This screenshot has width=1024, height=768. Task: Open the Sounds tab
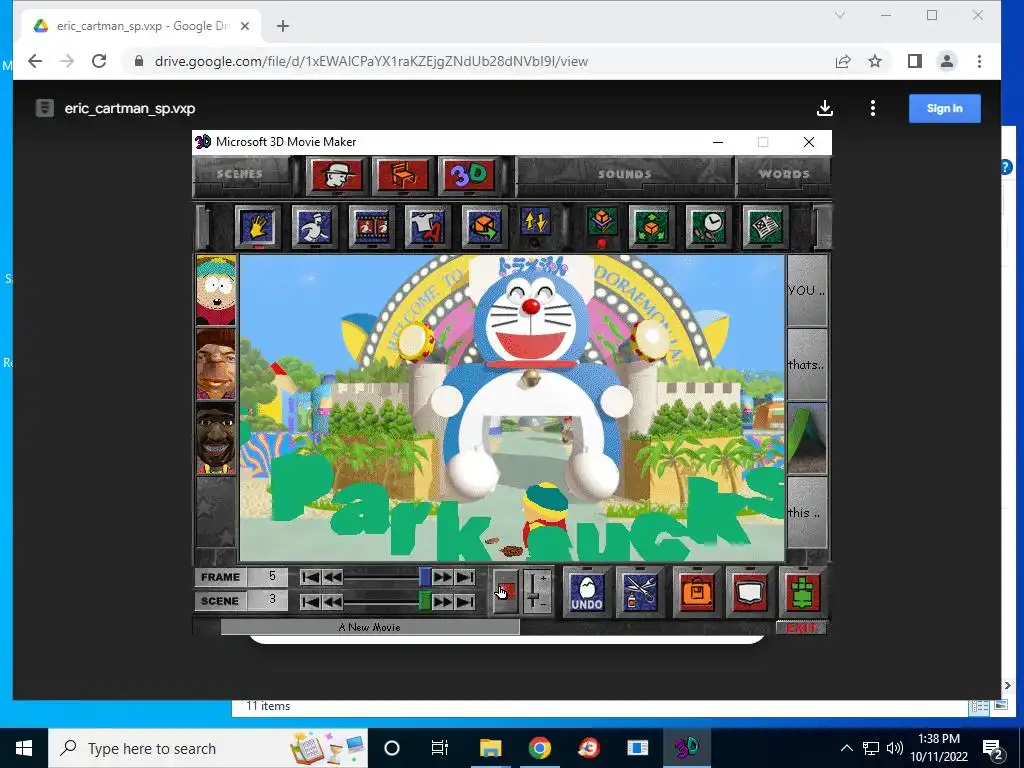(624, 174)
